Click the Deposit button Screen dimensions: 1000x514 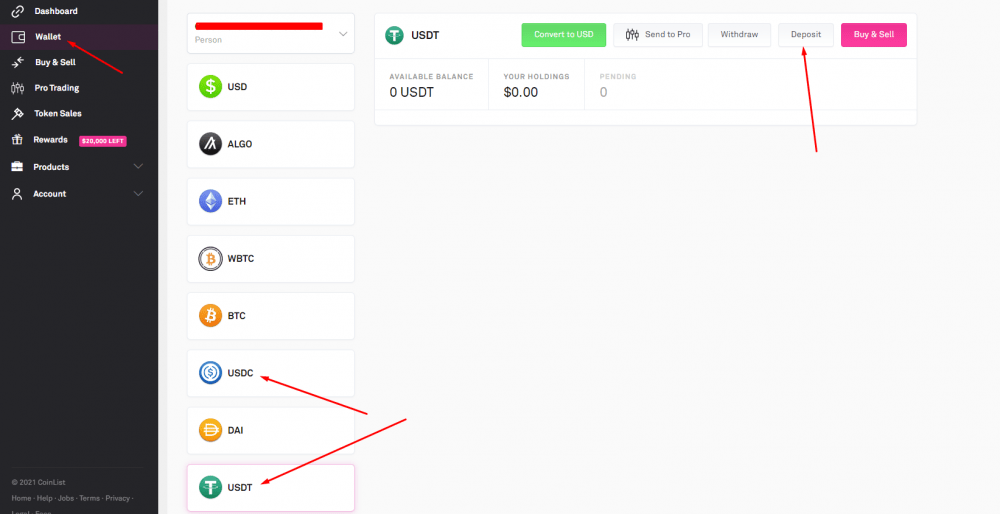(806, 34)
